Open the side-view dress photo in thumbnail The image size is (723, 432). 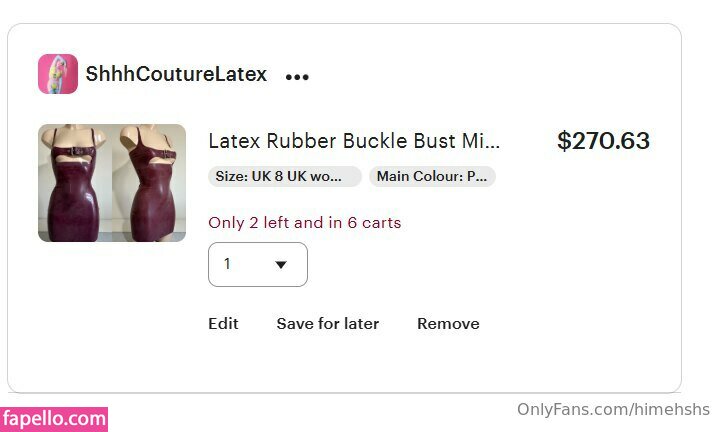(x=149, y=183)
